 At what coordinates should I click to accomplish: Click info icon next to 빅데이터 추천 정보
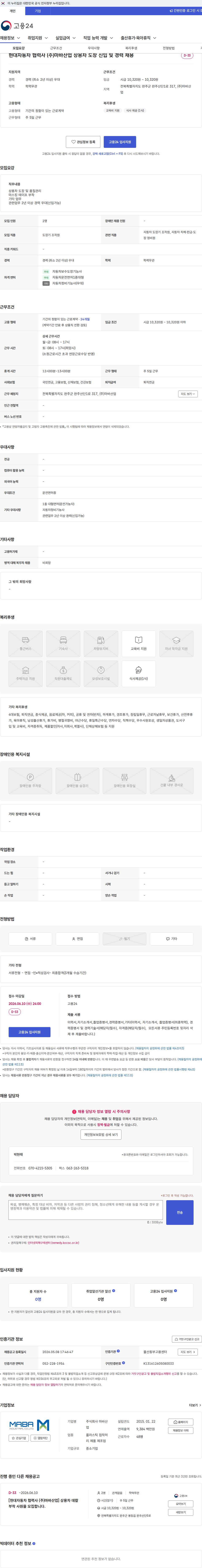[x=34, y=1544]
